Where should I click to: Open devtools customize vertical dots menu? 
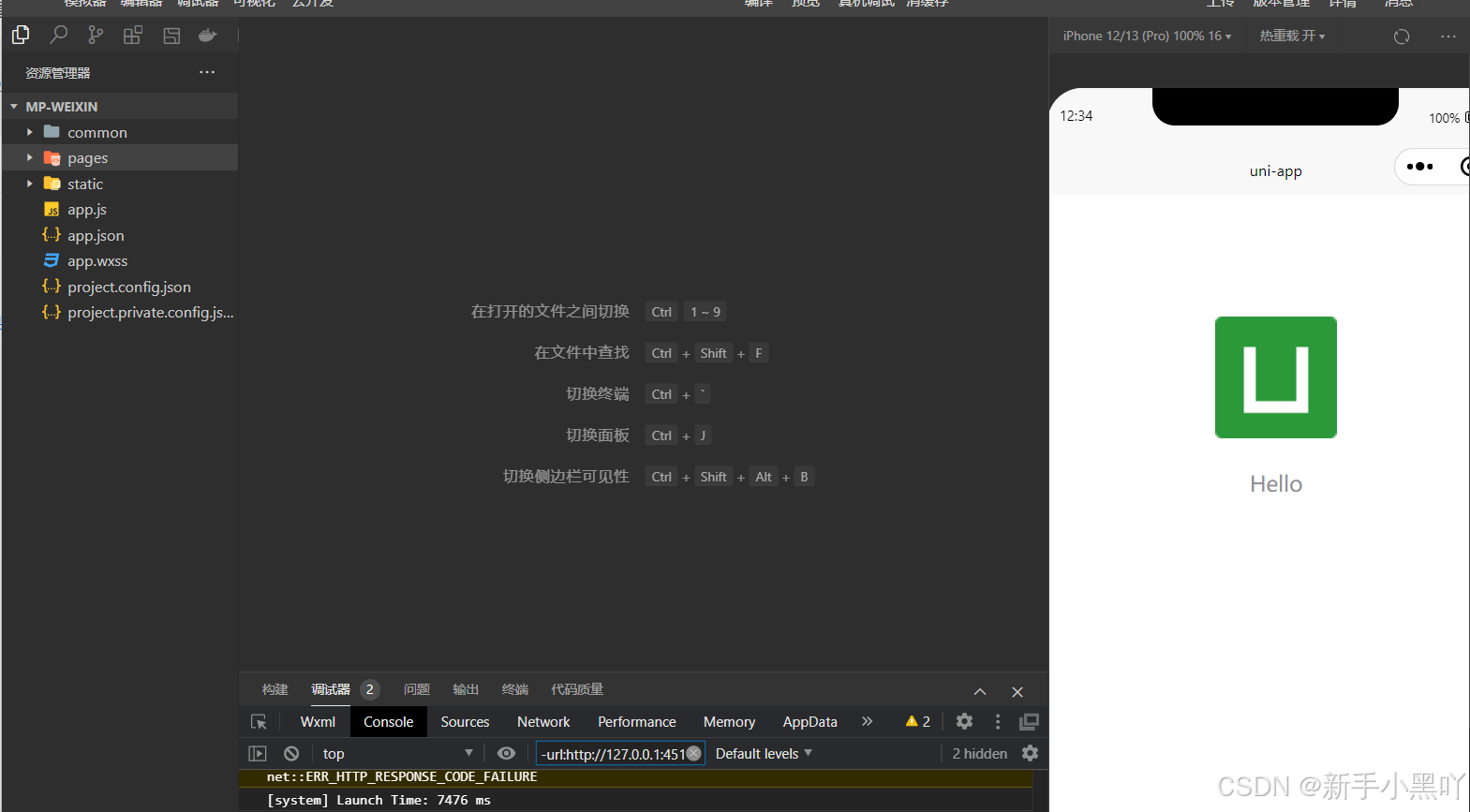(998, 721)
